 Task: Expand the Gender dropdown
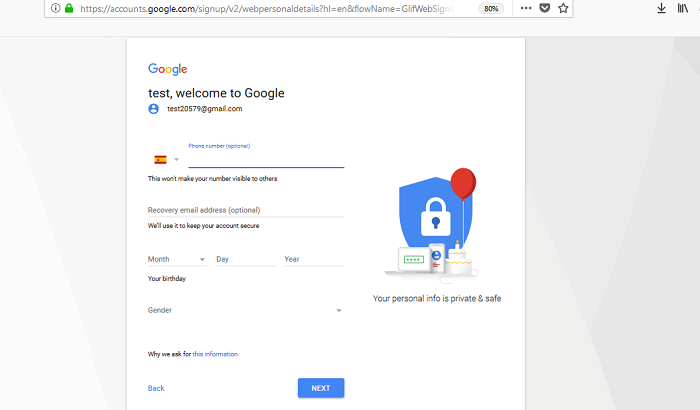pos(246,310)
